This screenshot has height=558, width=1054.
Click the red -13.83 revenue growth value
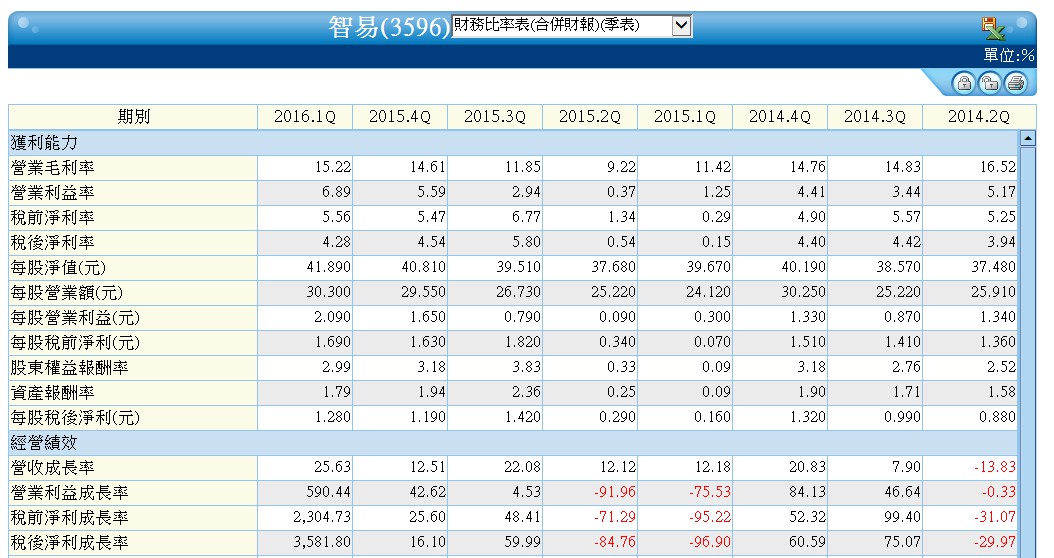(995, 467)
